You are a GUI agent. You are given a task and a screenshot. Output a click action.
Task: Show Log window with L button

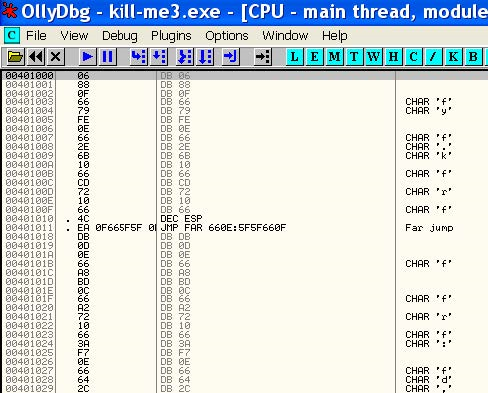pos(294,57)
